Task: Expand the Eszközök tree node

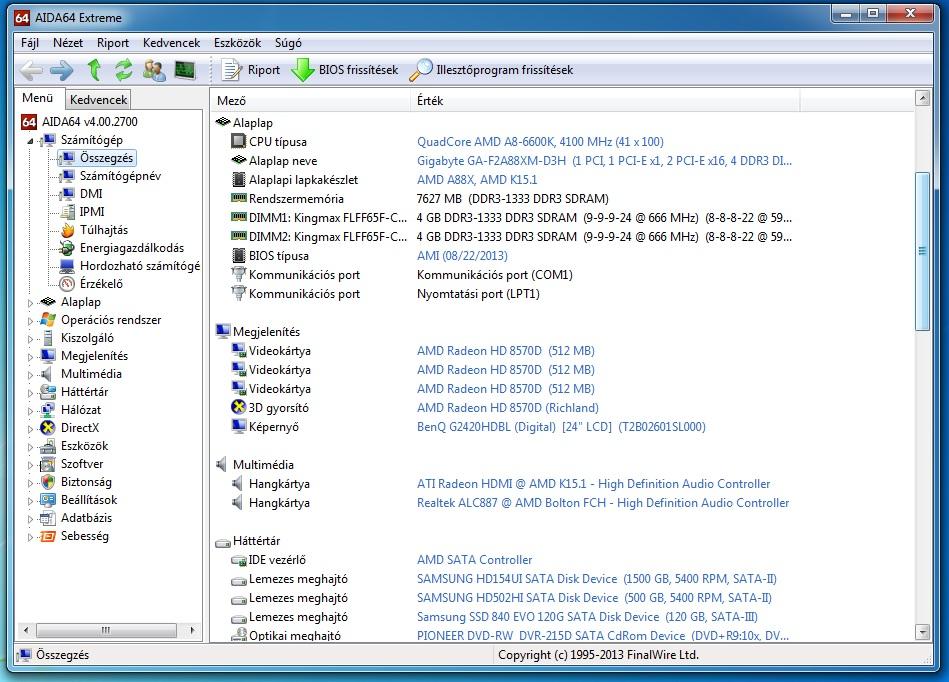Action: (x=30, y=447)
